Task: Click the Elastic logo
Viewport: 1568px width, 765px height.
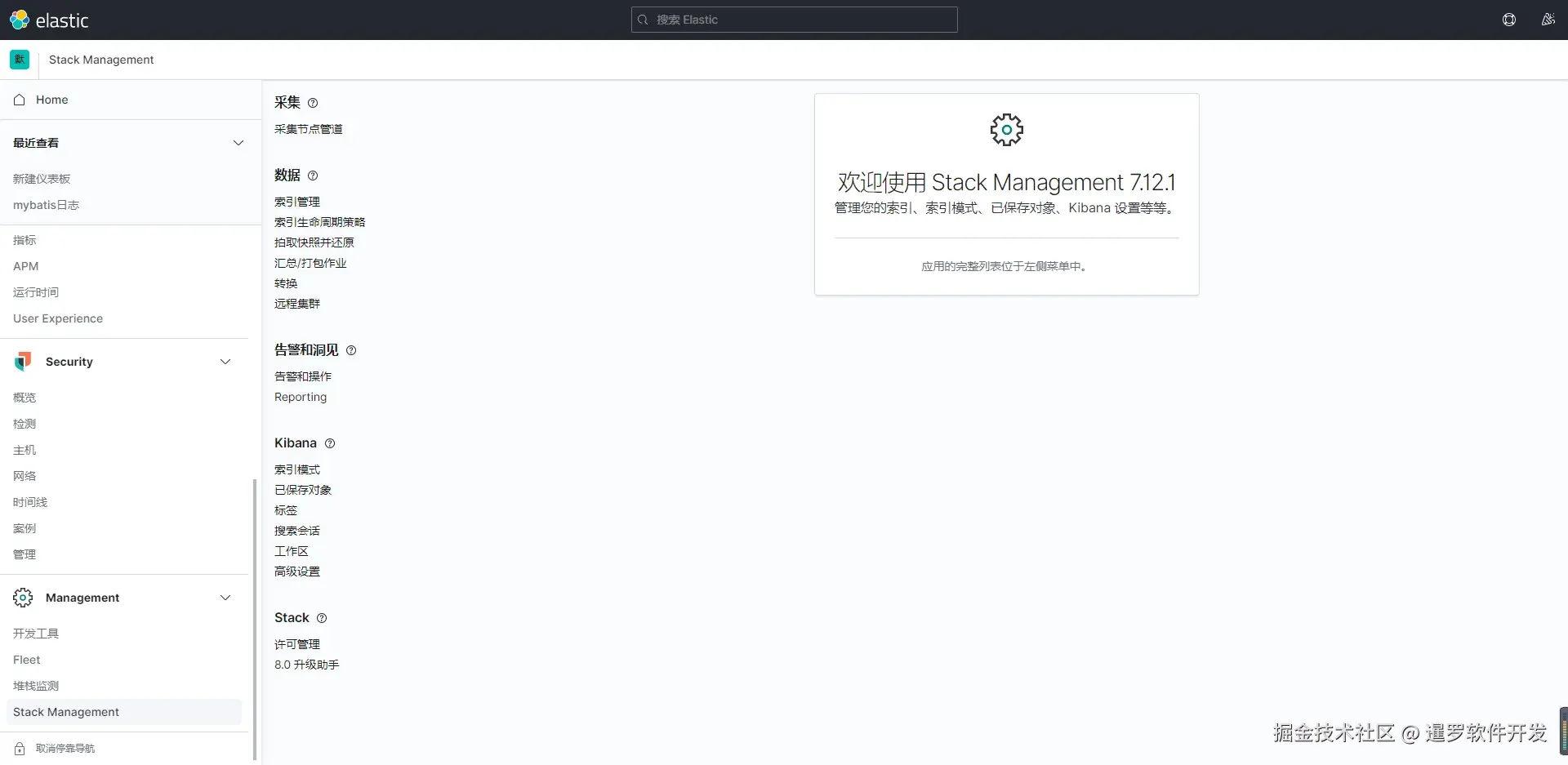Action: click(49, 20)
